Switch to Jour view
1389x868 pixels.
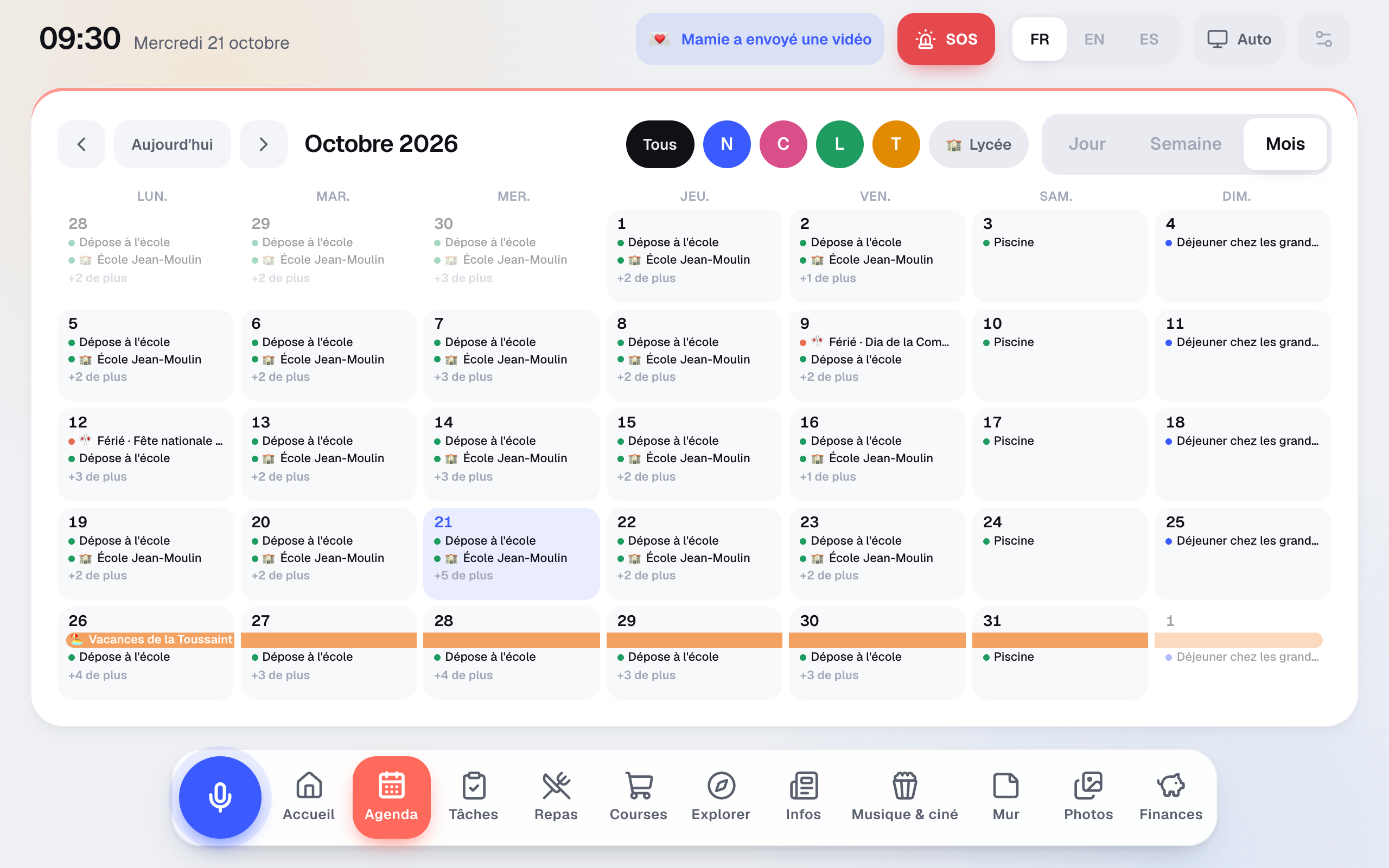coord(1087,144)
